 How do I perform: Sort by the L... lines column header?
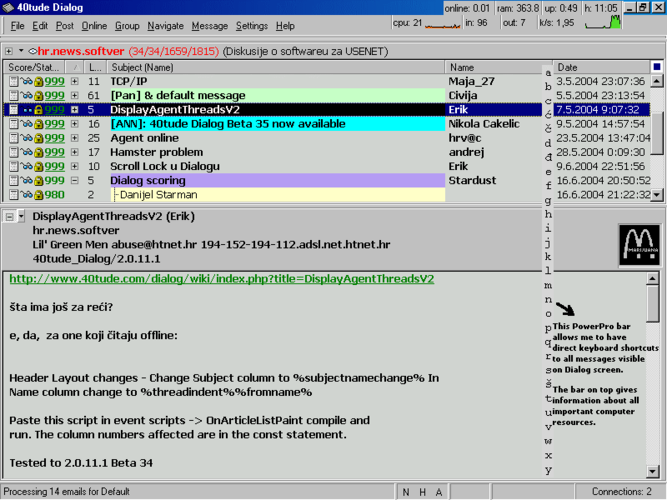[x=94, y=67]
